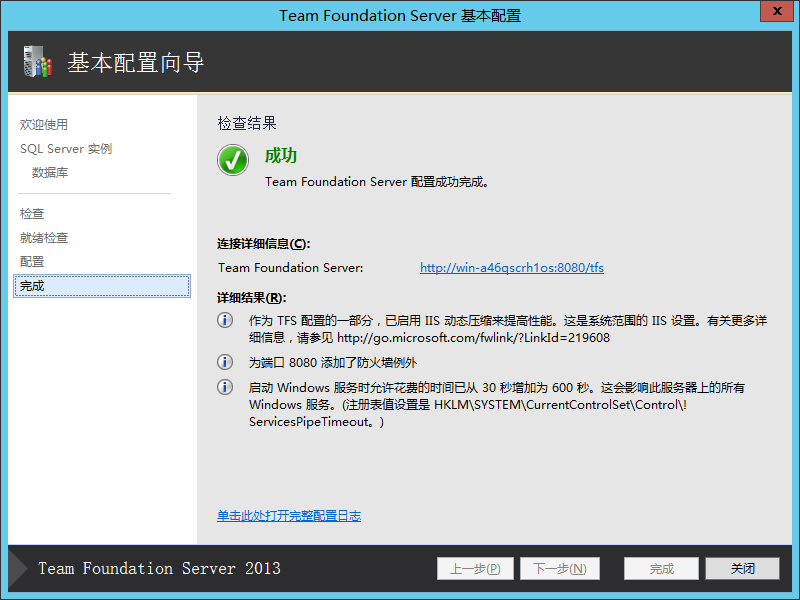Image resolution: width=800 pixels, height=600 pixels.
Task: Click the 上一步(P) button
Action: (x=475, y=568)
